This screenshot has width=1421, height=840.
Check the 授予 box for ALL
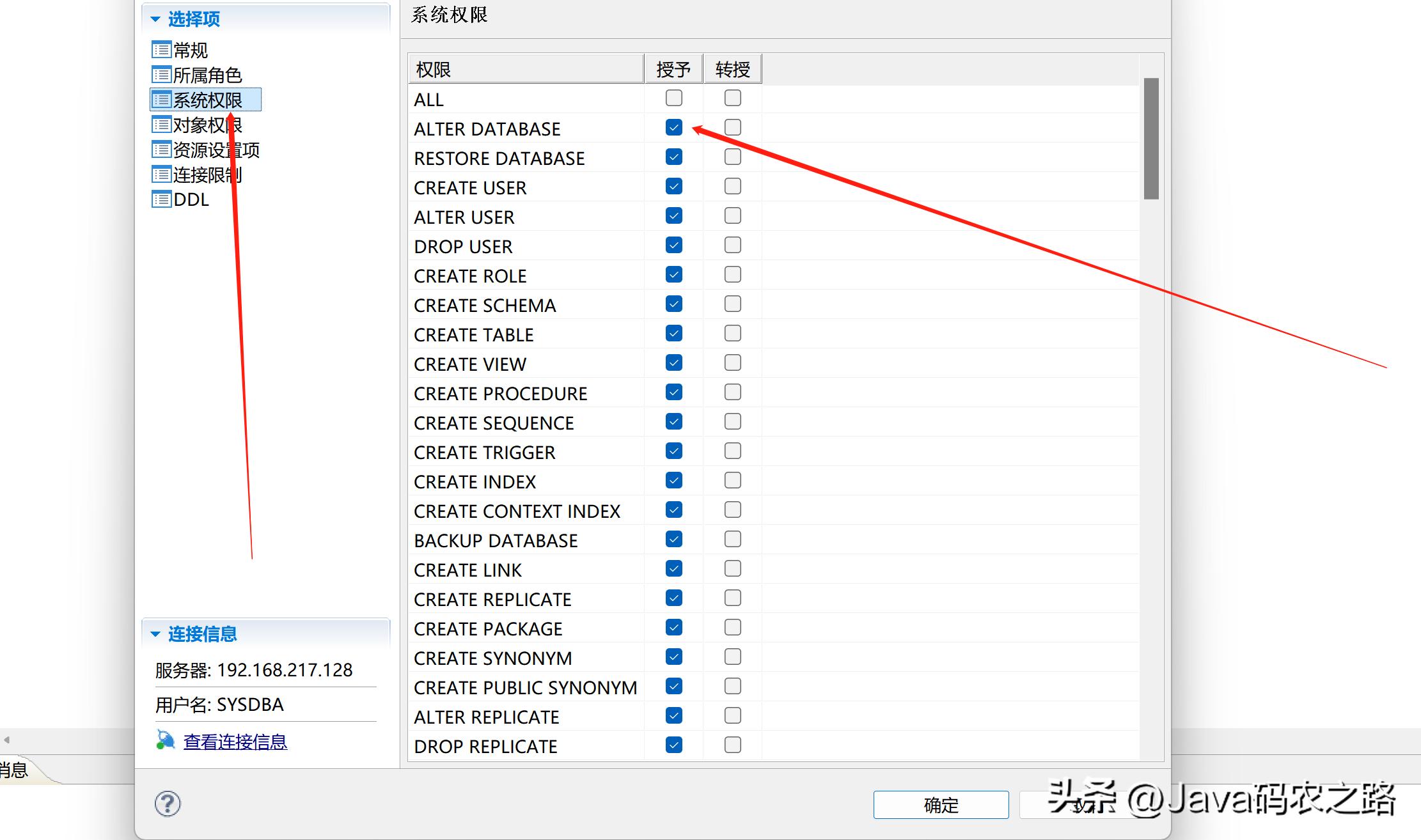point(673,98)
